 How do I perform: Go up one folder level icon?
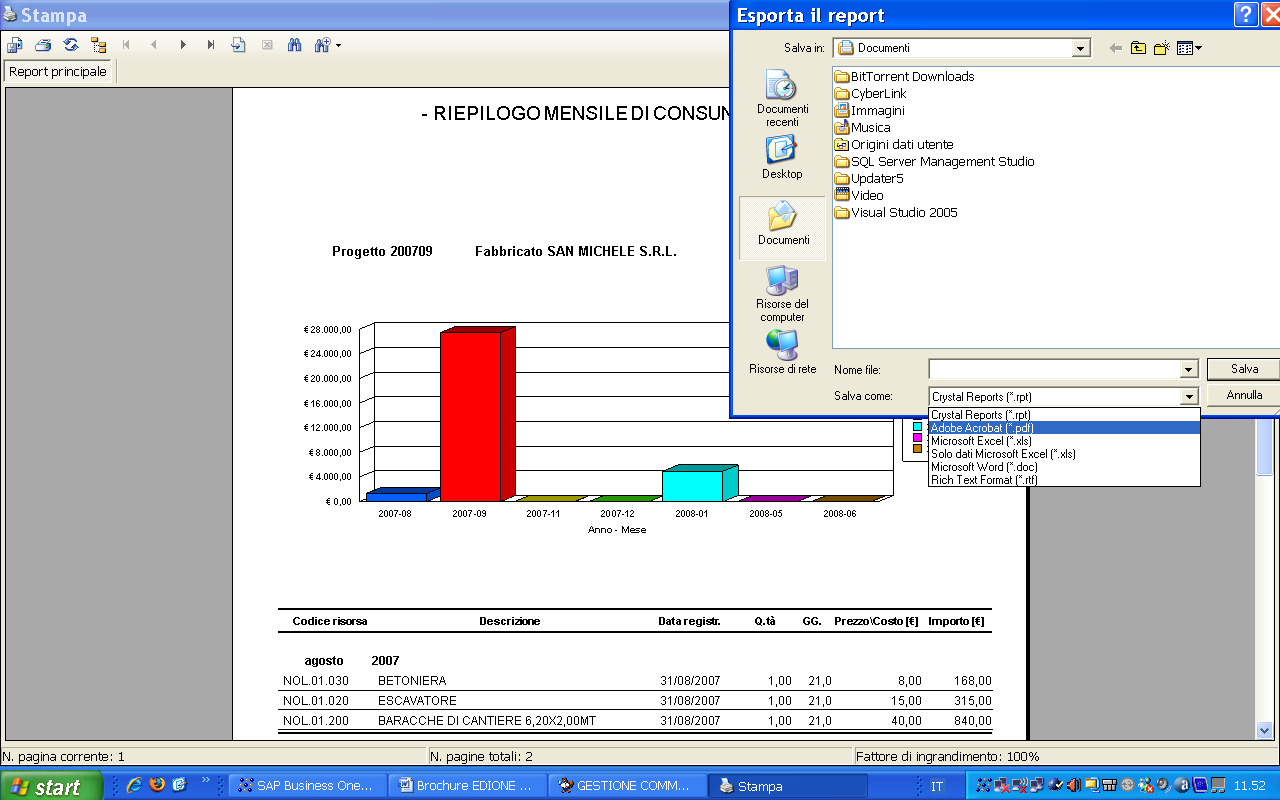(x=1139, y=47)
